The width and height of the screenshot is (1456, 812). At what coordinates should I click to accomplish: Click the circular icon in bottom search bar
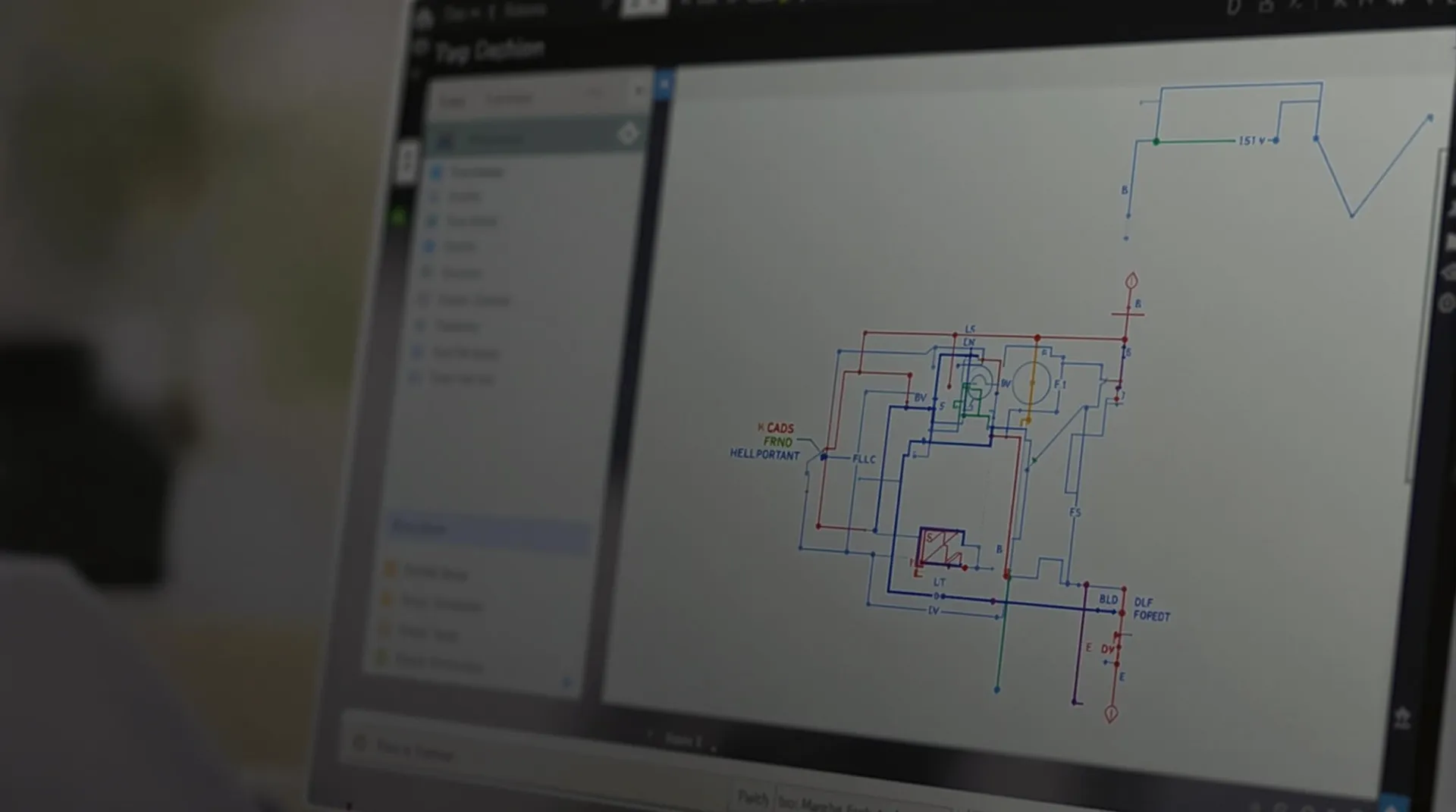[x=360, y=744]
